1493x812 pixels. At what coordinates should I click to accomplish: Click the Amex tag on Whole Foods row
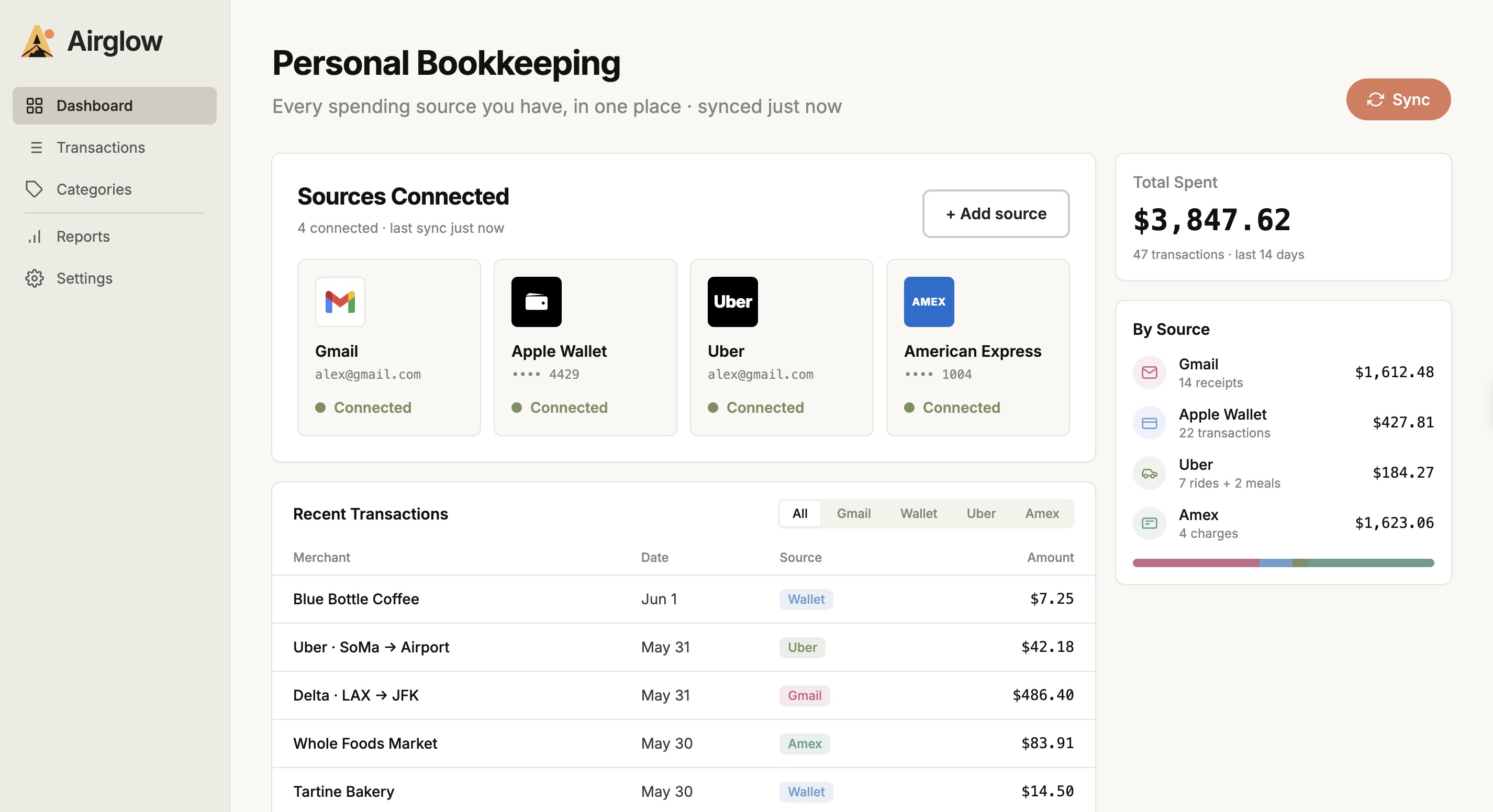click(805, 743)
